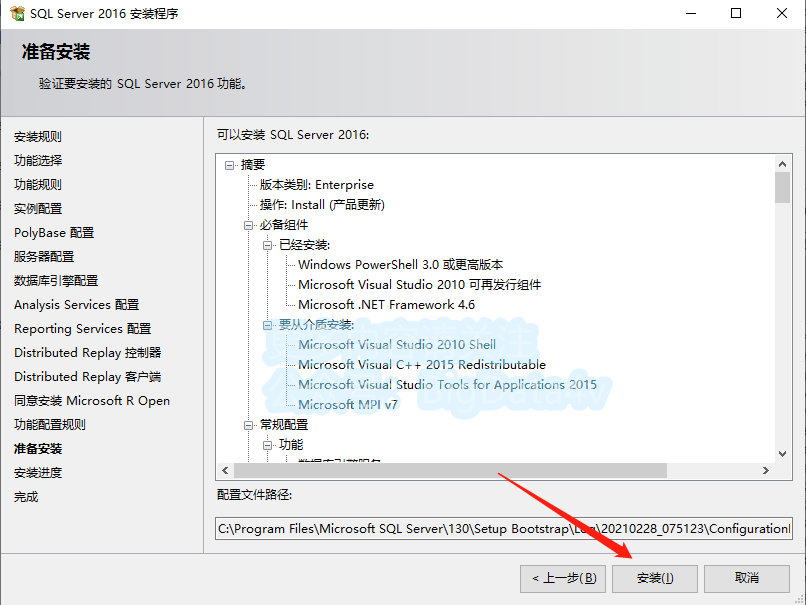The height and width of the screenshot is (605, 806).
Task: Click the 取消 cancel button
Action: tap(746, 578)
